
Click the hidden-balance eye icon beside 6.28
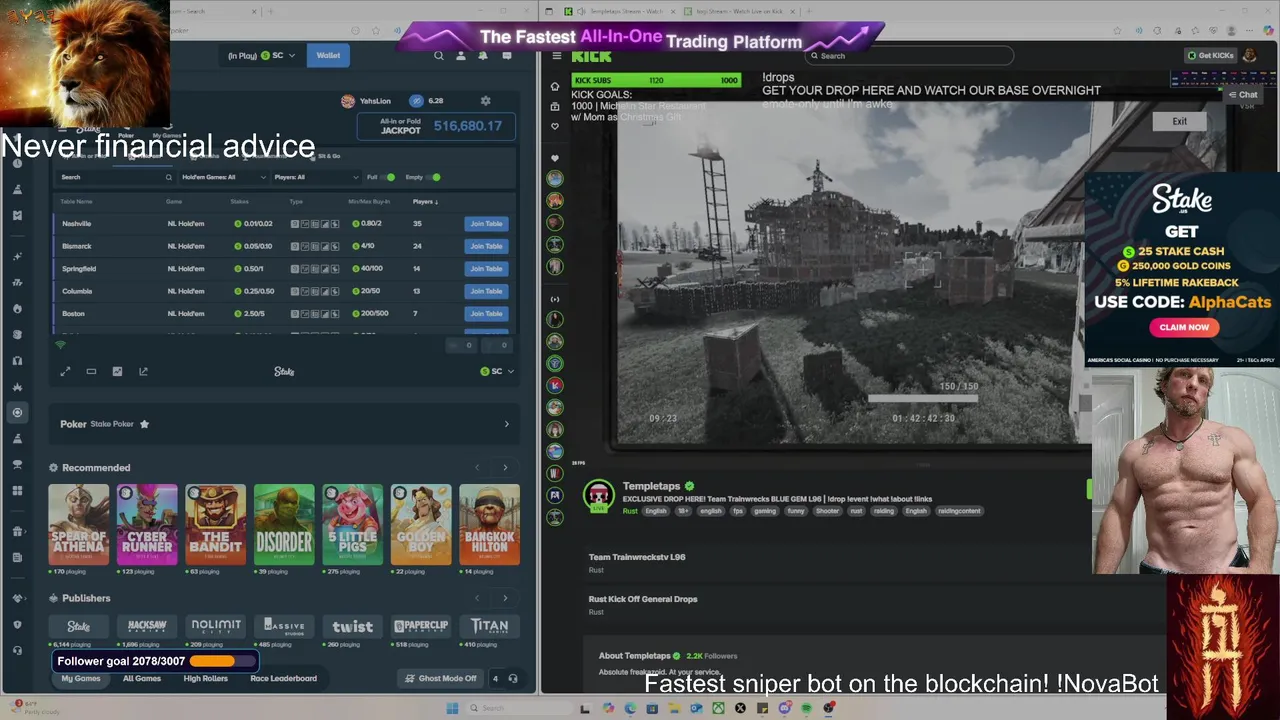click(416, 101)
